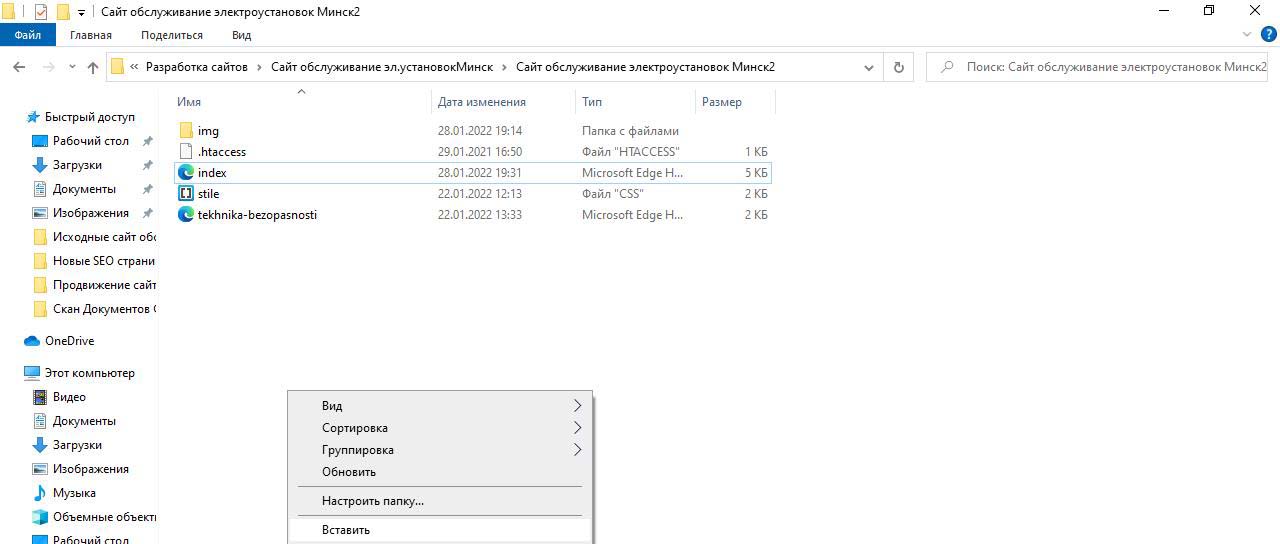Click the Back navigation arrow
This screenshot has width=1280, height=544.
(19, 67)
